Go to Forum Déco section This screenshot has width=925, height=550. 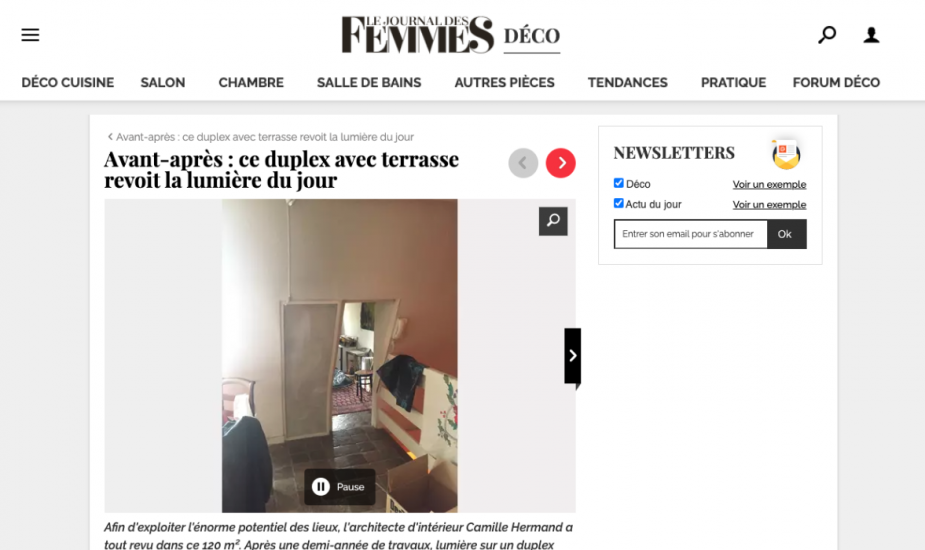(836, 83)
